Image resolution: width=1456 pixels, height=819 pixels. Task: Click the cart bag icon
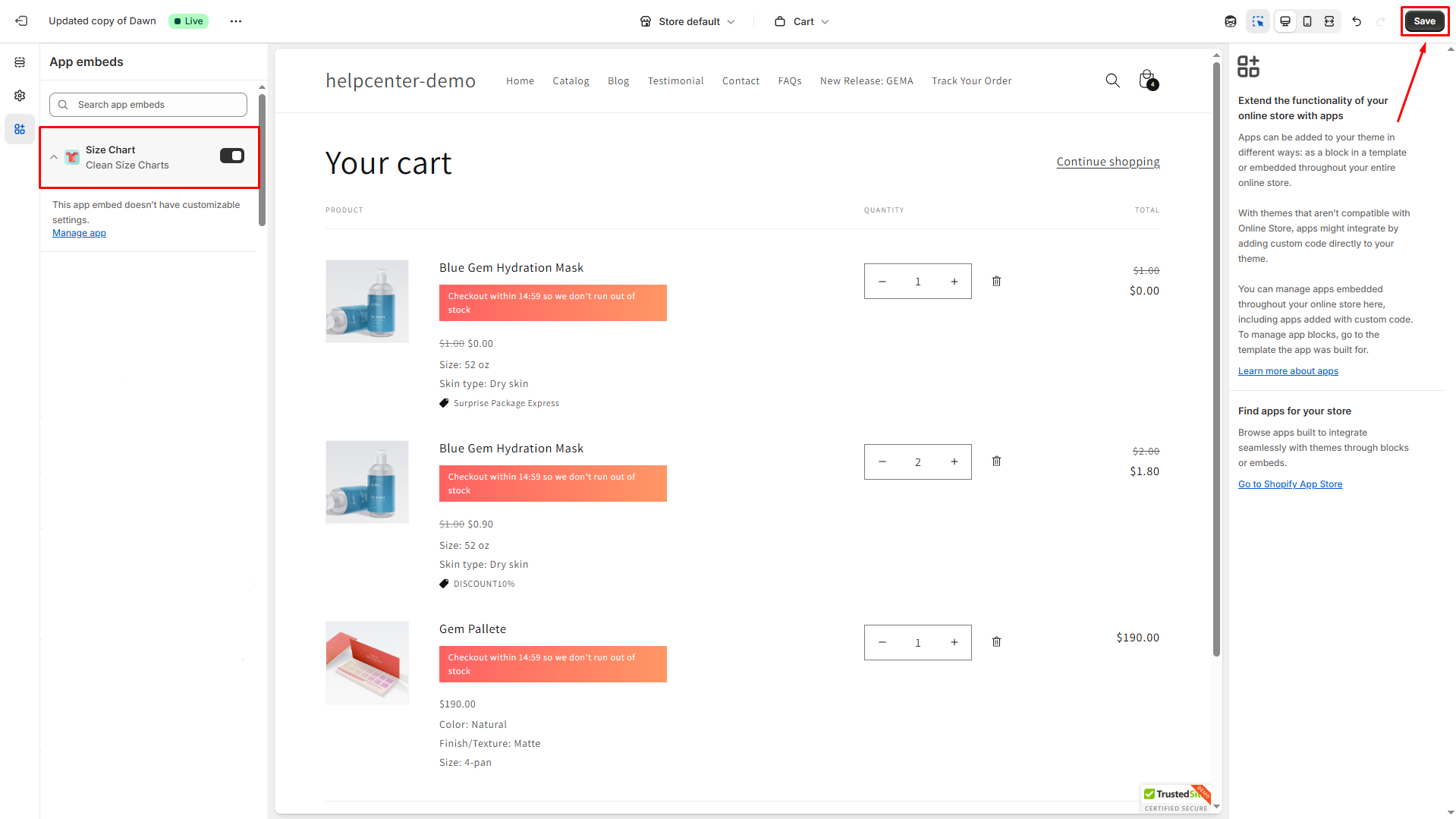click(x=1147, y=80)
